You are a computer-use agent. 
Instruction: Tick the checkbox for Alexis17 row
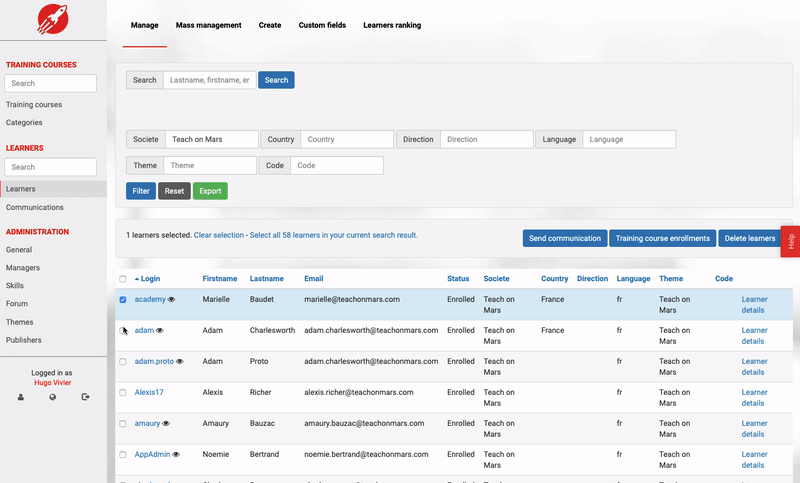(123, 393)
